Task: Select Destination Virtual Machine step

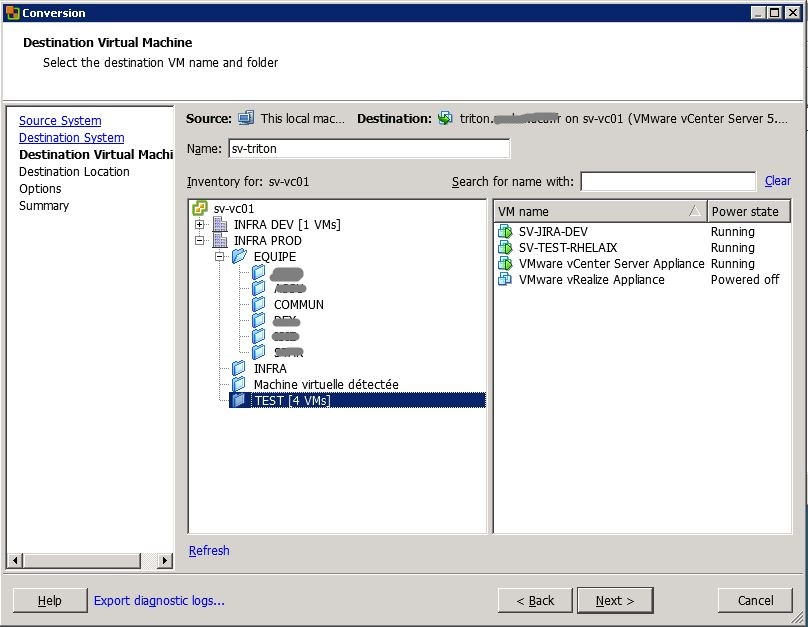Action: point(96,155)
